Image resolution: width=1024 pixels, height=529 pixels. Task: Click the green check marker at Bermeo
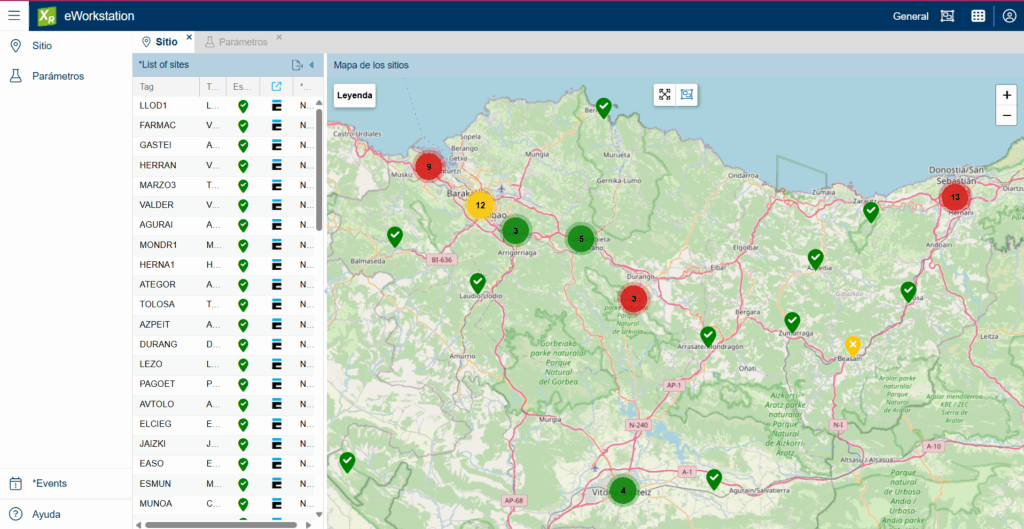pyautogui.click(x=604, y=108)
